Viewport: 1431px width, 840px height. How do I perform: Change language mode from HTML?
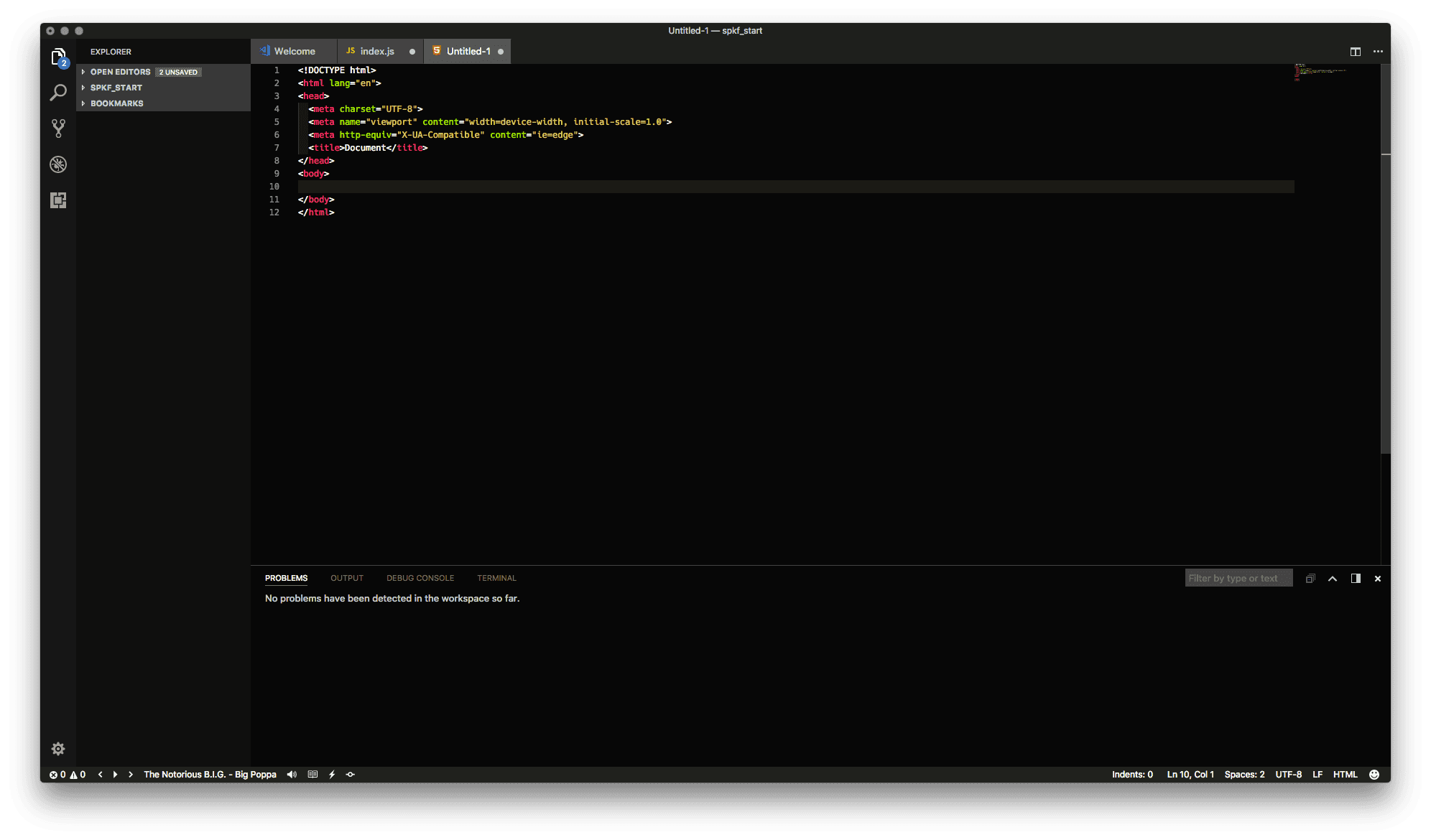tap(1345, 775)
